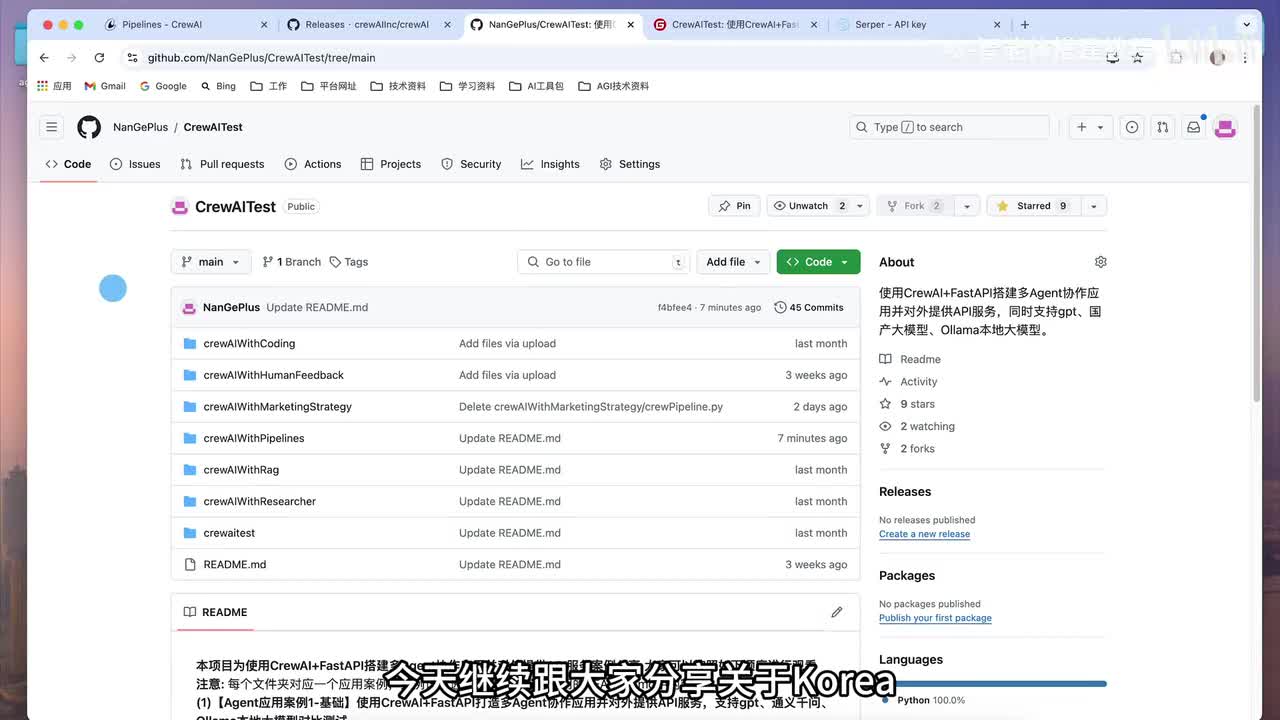Click the Type / to search box
1280x720 pixels.
point(949,127)
